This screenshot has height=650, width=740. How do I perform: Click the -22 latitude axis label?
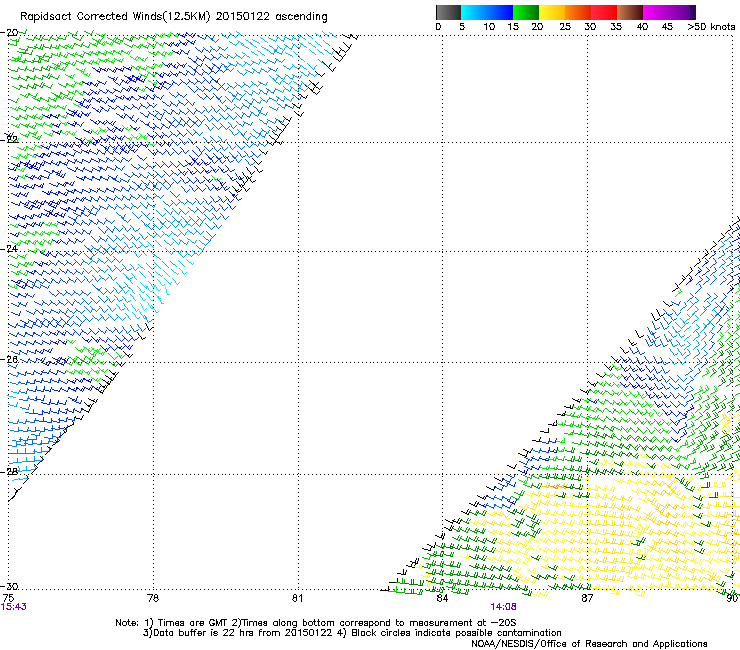coord(9,139)
